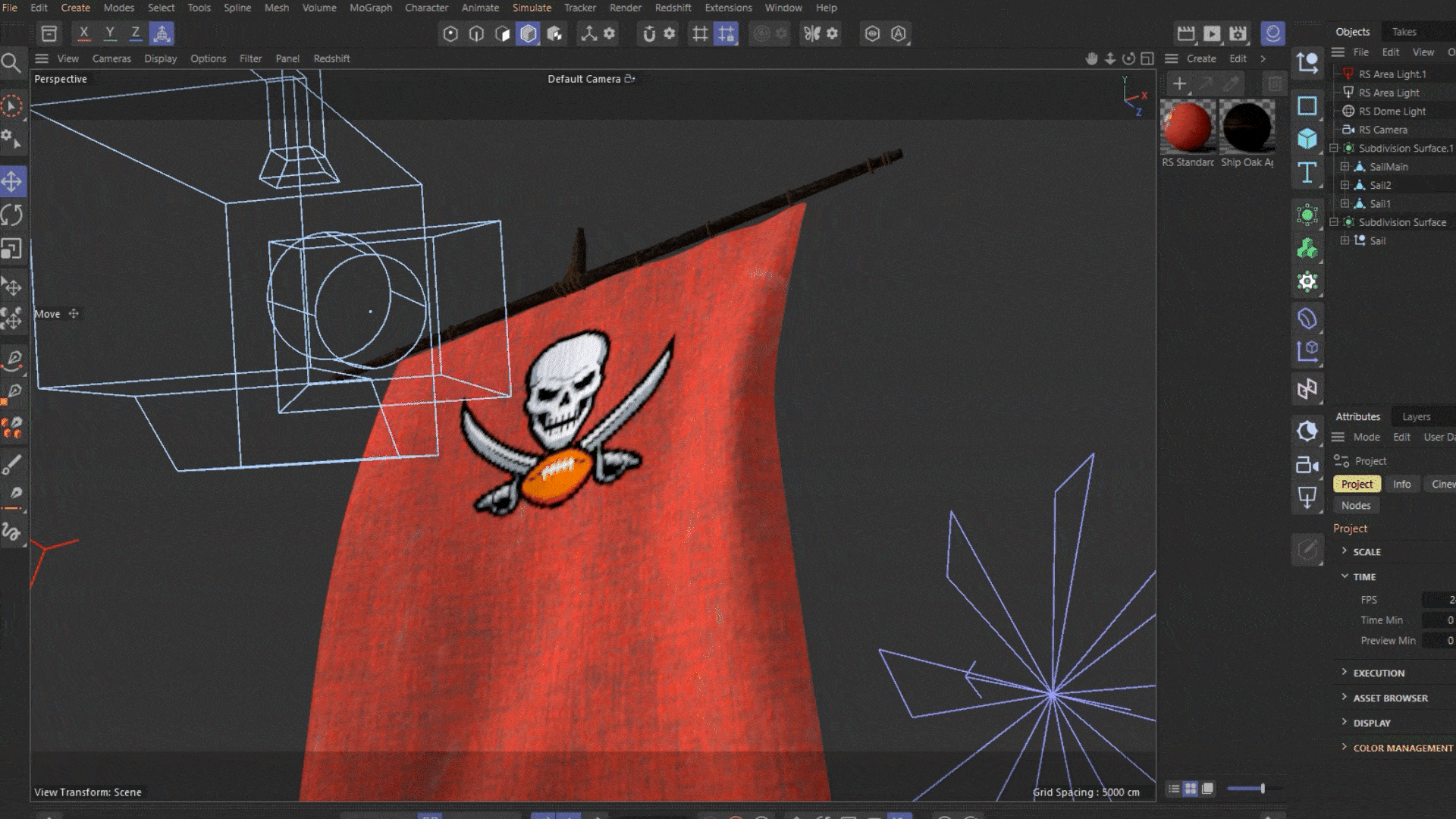Expand the COLOR MANAGEMENT section

[1345, 748]
